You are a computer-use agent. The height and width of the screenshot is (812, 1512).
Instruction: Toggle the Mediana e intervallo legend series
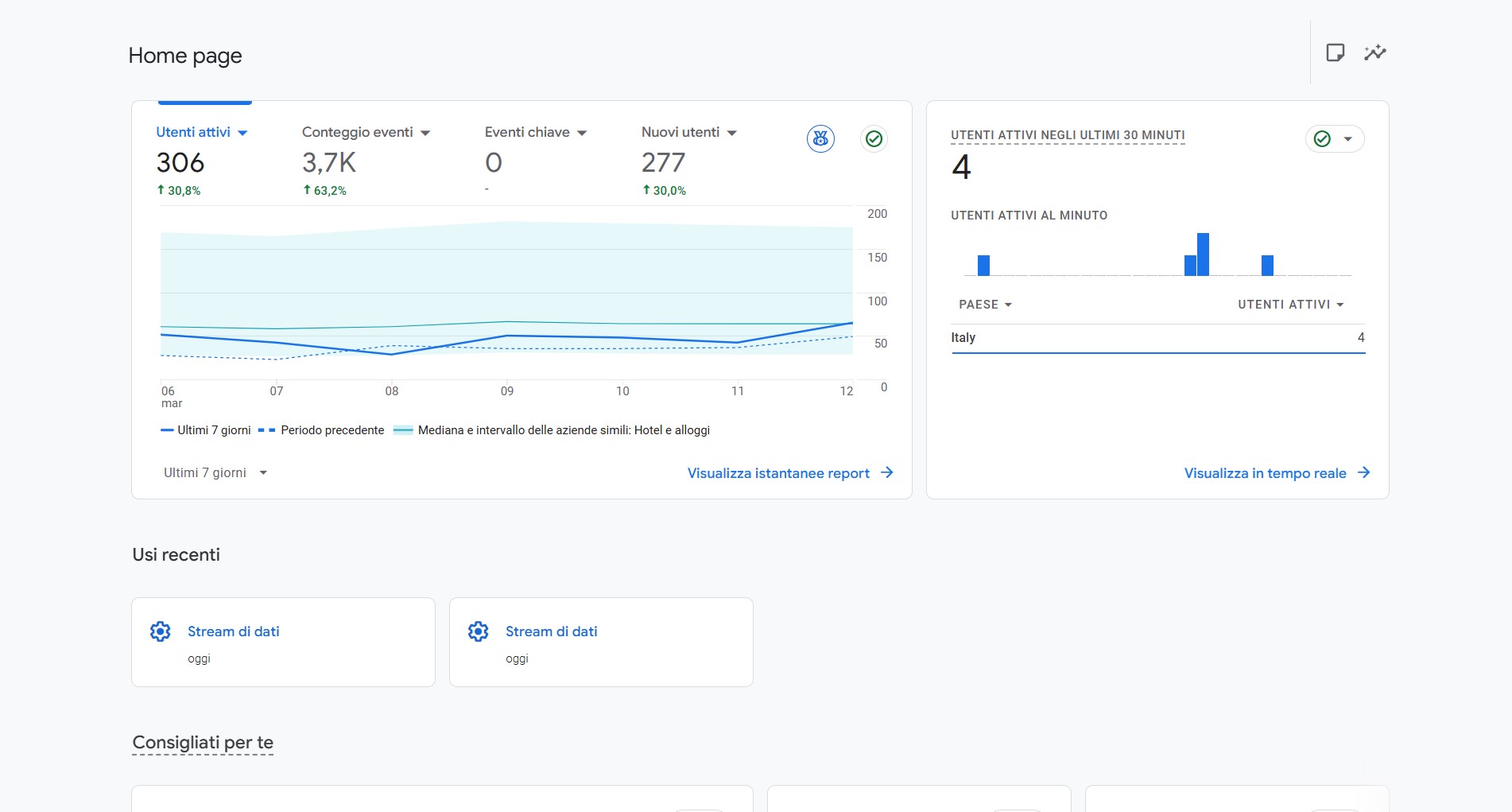[x=552, y=430]
